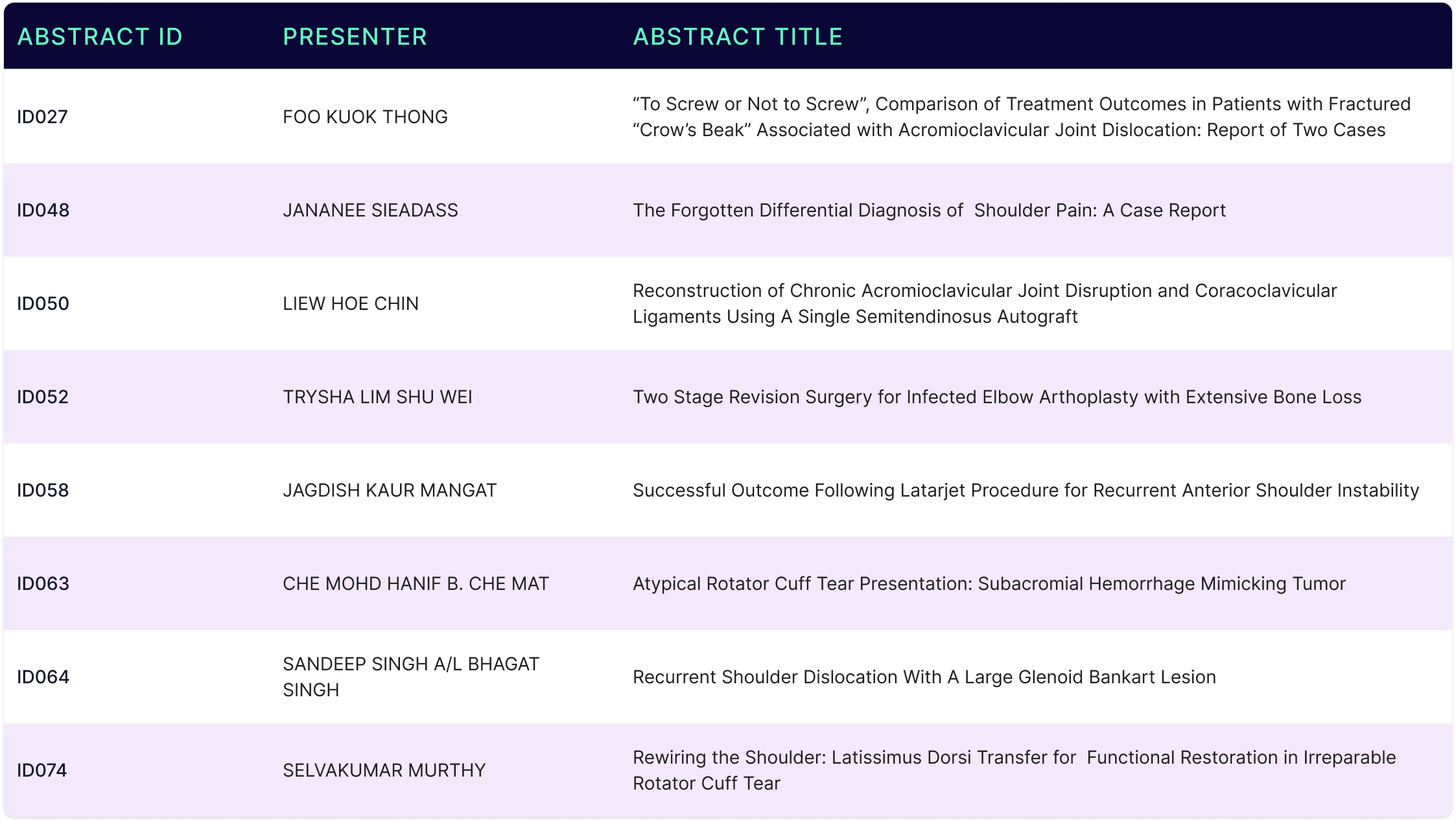The width and height of the screenshot is (1456, 822).
Task: Open the Two Stage Revision Surgery title
Action: (x=996, y=397)
